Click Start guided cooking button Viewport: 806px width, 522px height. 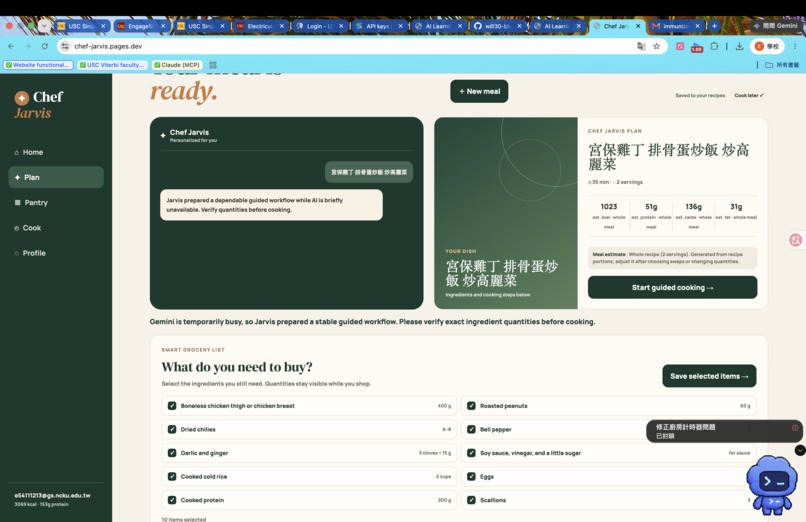pyautogui.click(x=672, y=287)
